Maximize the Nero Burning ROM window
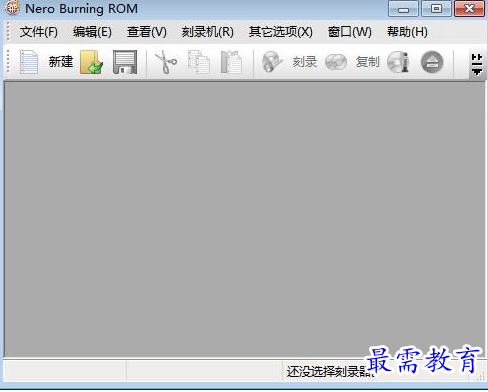The height and width of the screenshot is (392, 488). pyautogui.click(x=436, y=8)
